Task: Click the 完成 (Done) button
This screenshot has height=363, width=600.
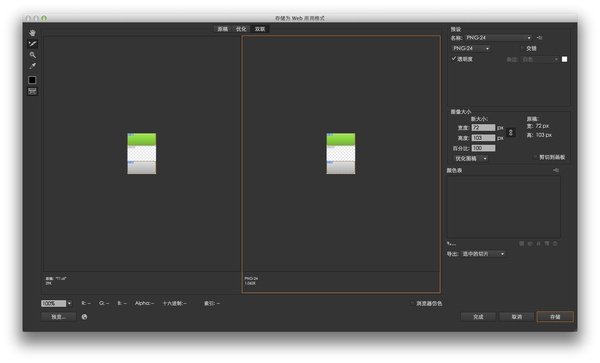Action: [x=478, y=317]
